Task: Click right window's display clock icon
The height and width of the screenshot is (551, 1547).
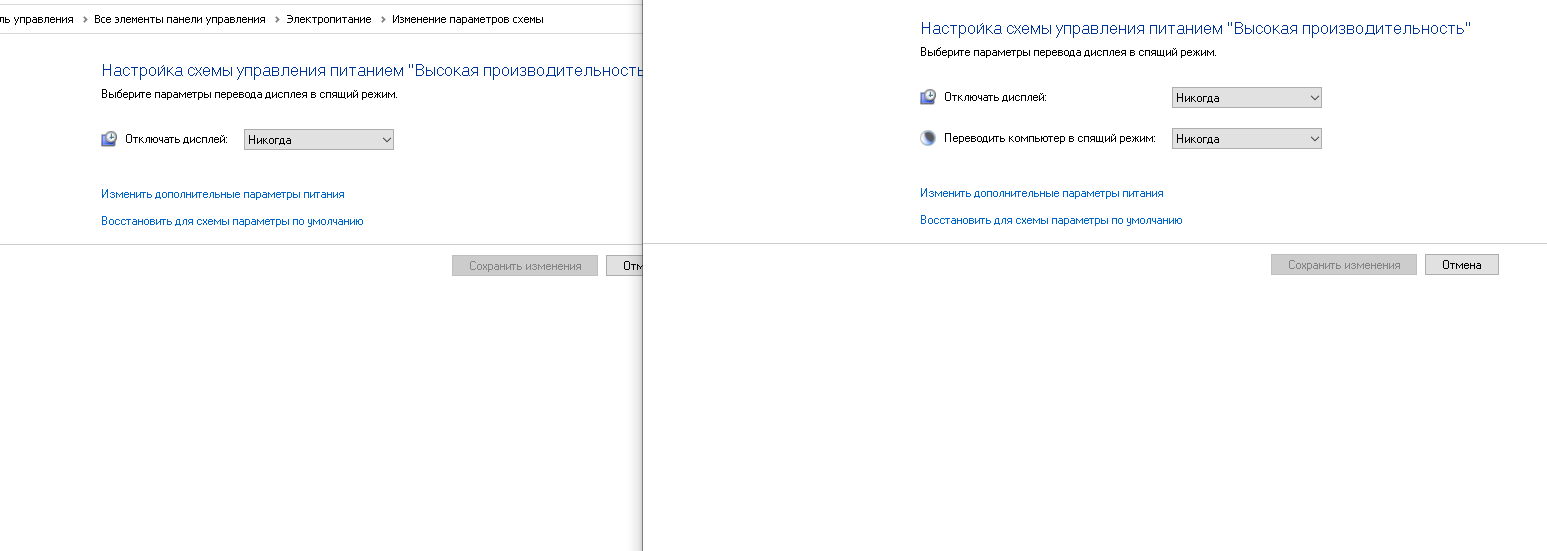Action: 928,97
